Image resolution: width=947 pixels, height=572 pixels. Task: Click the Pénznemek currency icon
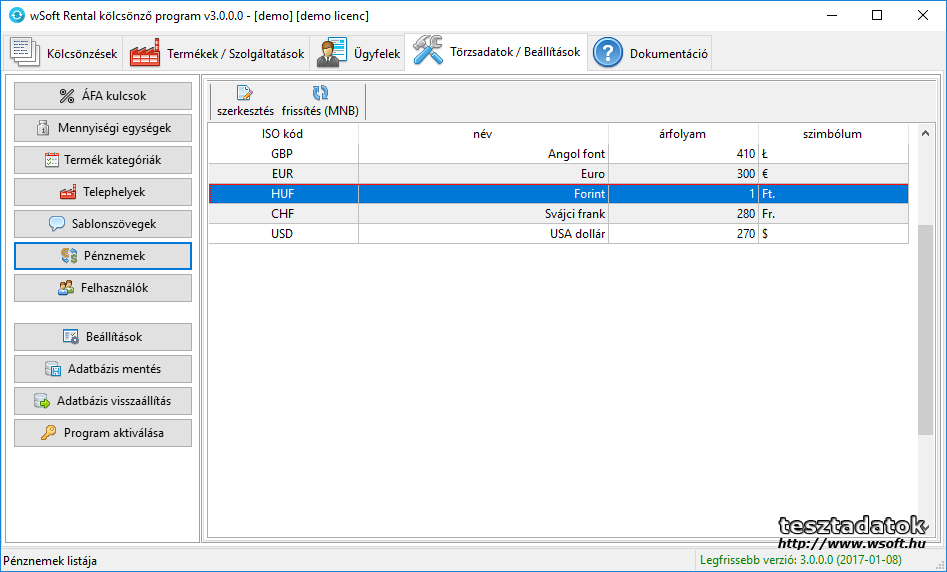[69, 256]
